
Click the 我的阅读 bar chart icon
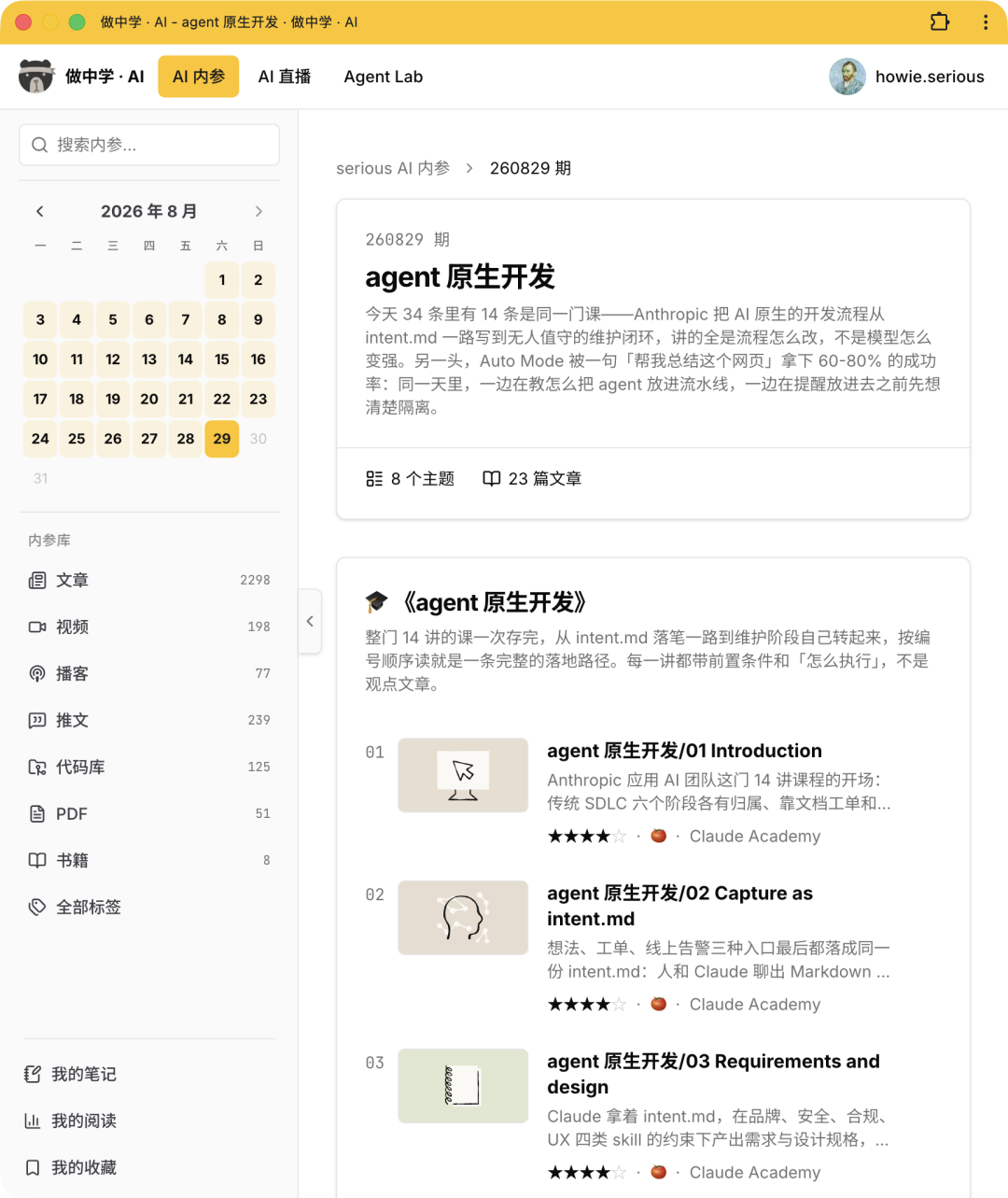click(x=33, y=1120)
